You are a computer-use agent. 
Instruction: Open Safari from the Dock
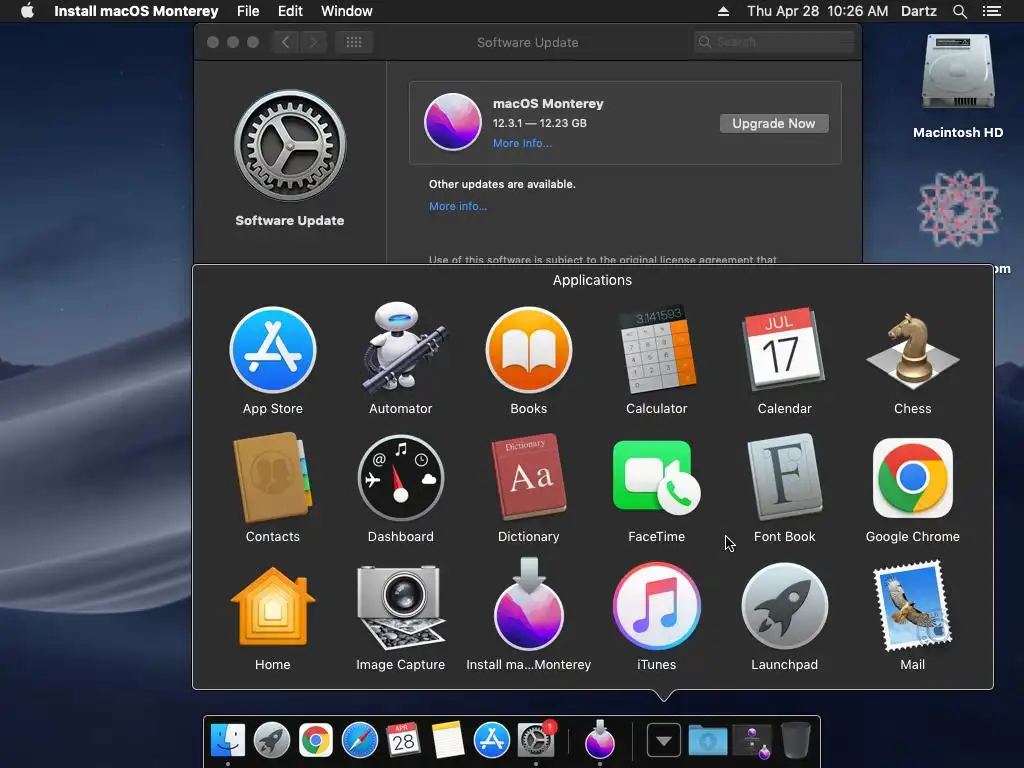point(360,741)
